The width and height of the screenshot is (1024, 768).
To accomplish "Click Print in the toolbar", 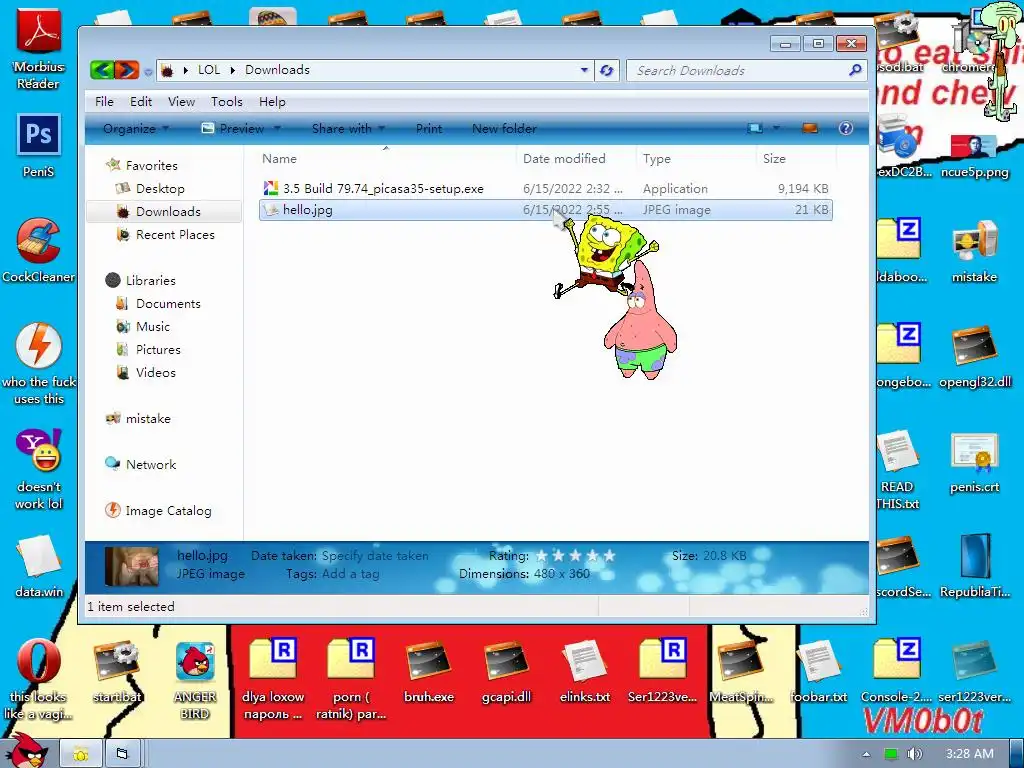I will (429, 129).
